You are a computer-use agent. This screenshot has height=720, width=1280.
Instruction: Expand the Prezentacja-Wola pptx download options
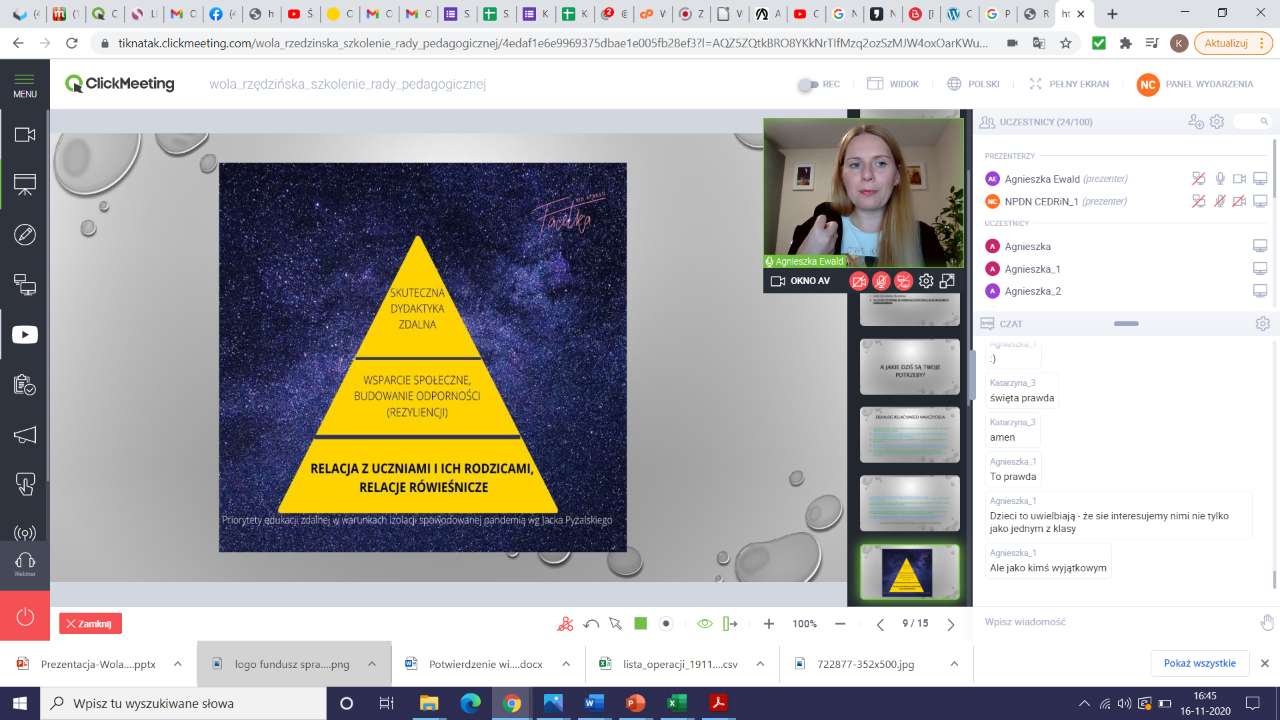[x=177, y=663]
